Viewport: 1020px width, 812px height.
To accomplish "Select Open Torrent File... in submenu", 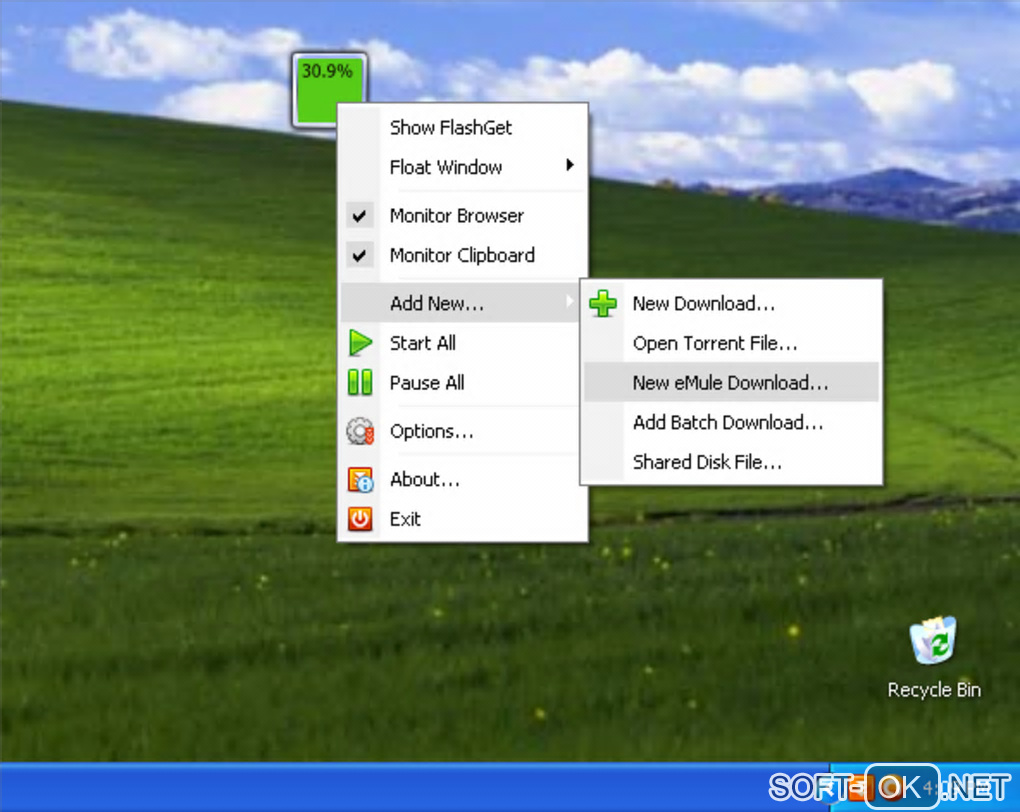I will (731, 344).
